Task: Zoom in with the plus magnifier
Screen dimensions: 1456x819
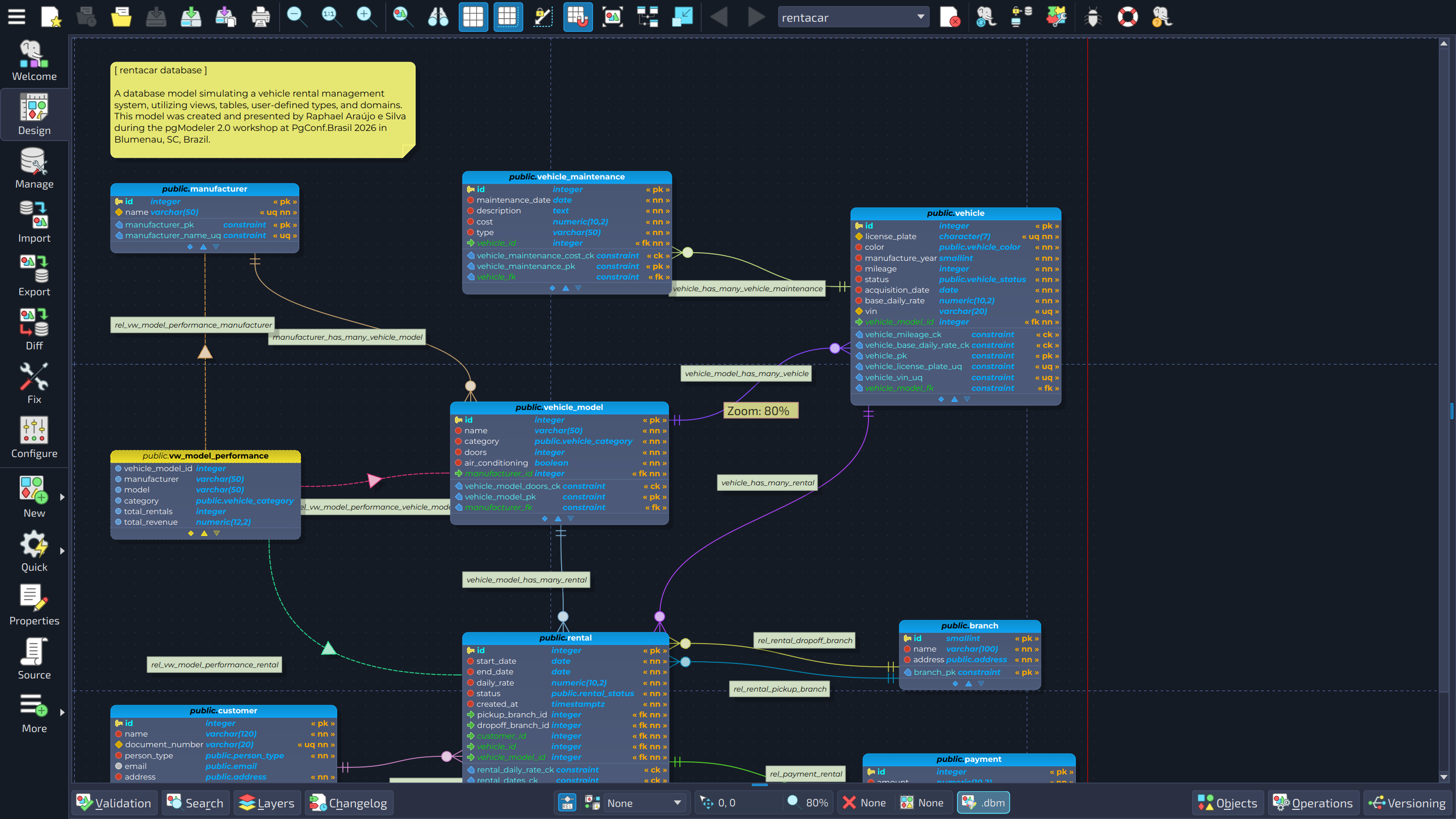Action: [x=366, y=17]
